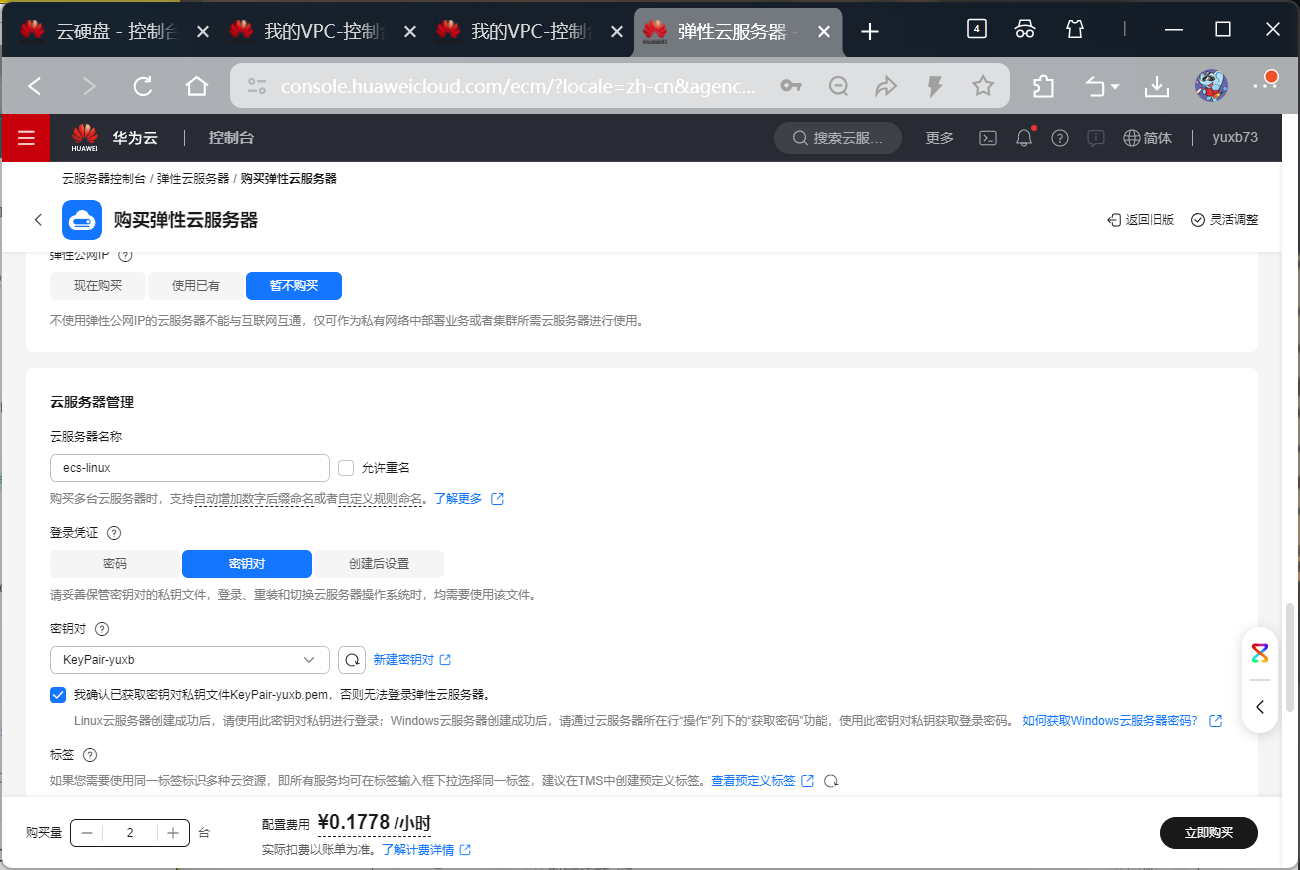Decrease the purchase quantity with minus
This screenshot has width=1300, height=870.
tap(87, 833)
